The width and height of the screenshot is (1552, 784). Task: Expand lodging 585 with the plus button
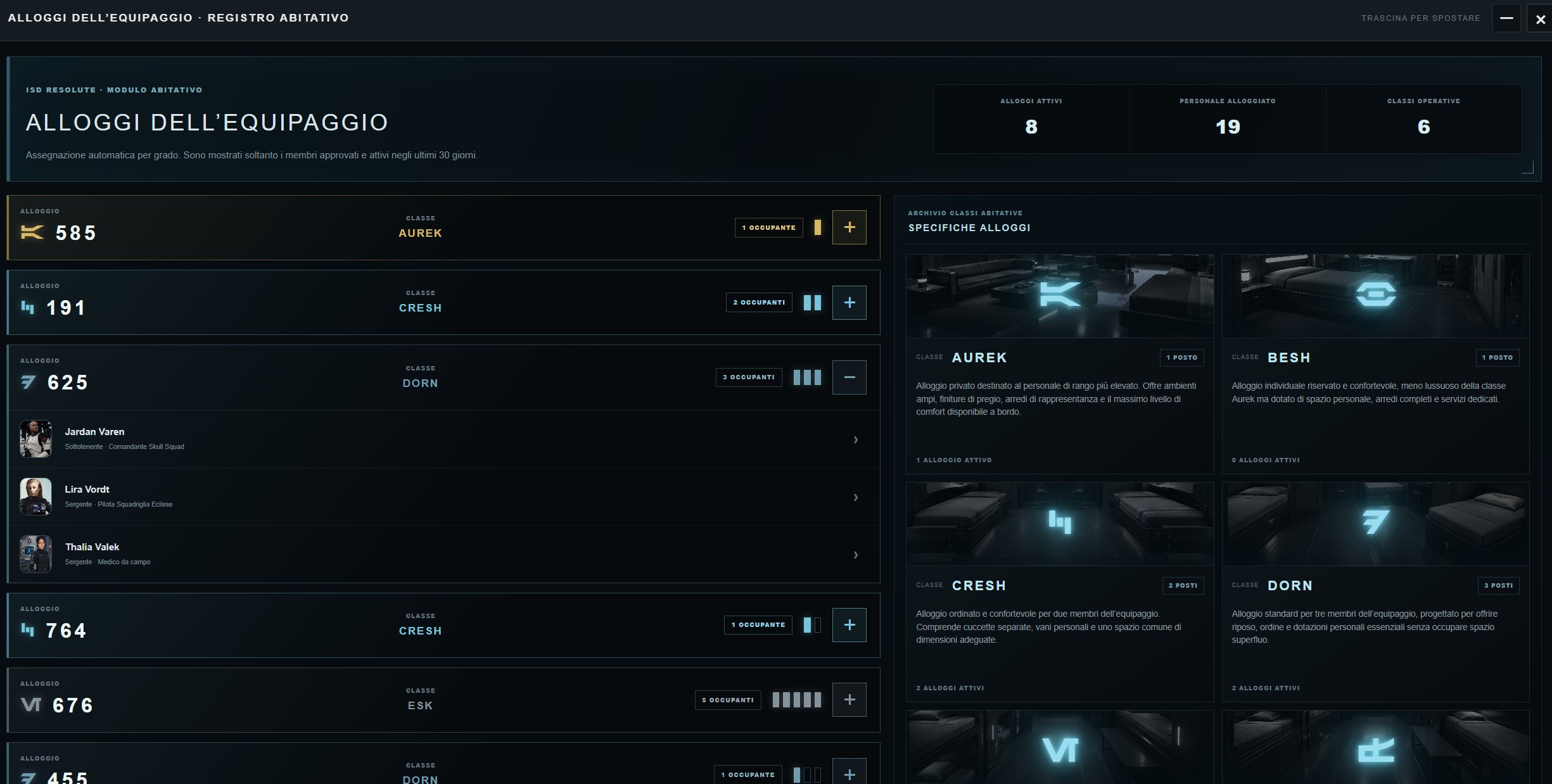[849, 227]
